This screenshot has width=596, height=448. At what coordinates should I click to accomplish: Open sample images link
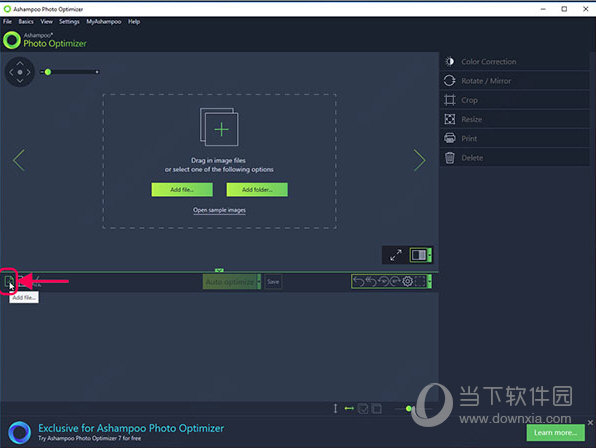[x=219, y=210]
